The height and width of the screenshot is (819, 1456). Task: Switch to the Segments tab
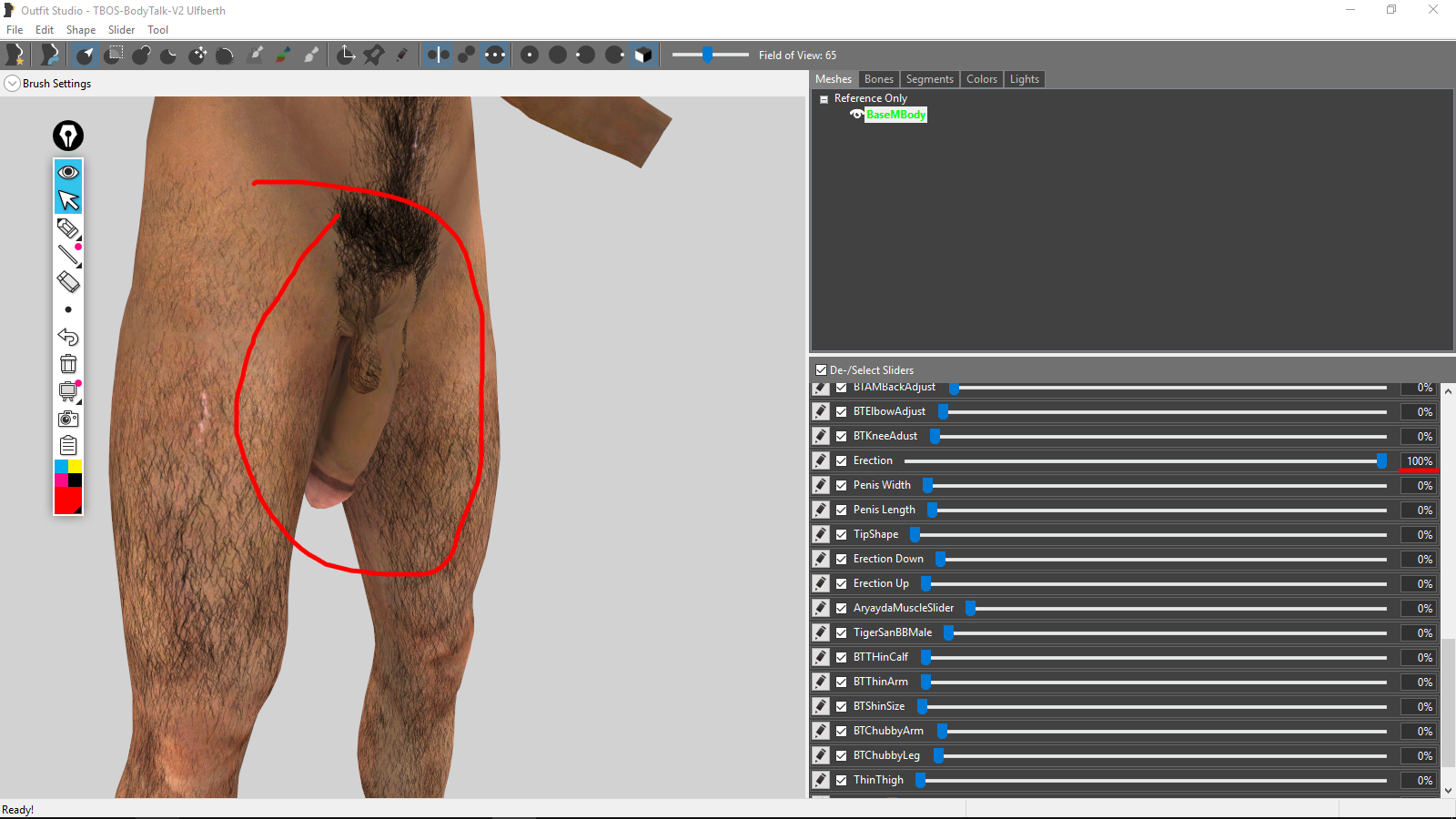point(930,79)
